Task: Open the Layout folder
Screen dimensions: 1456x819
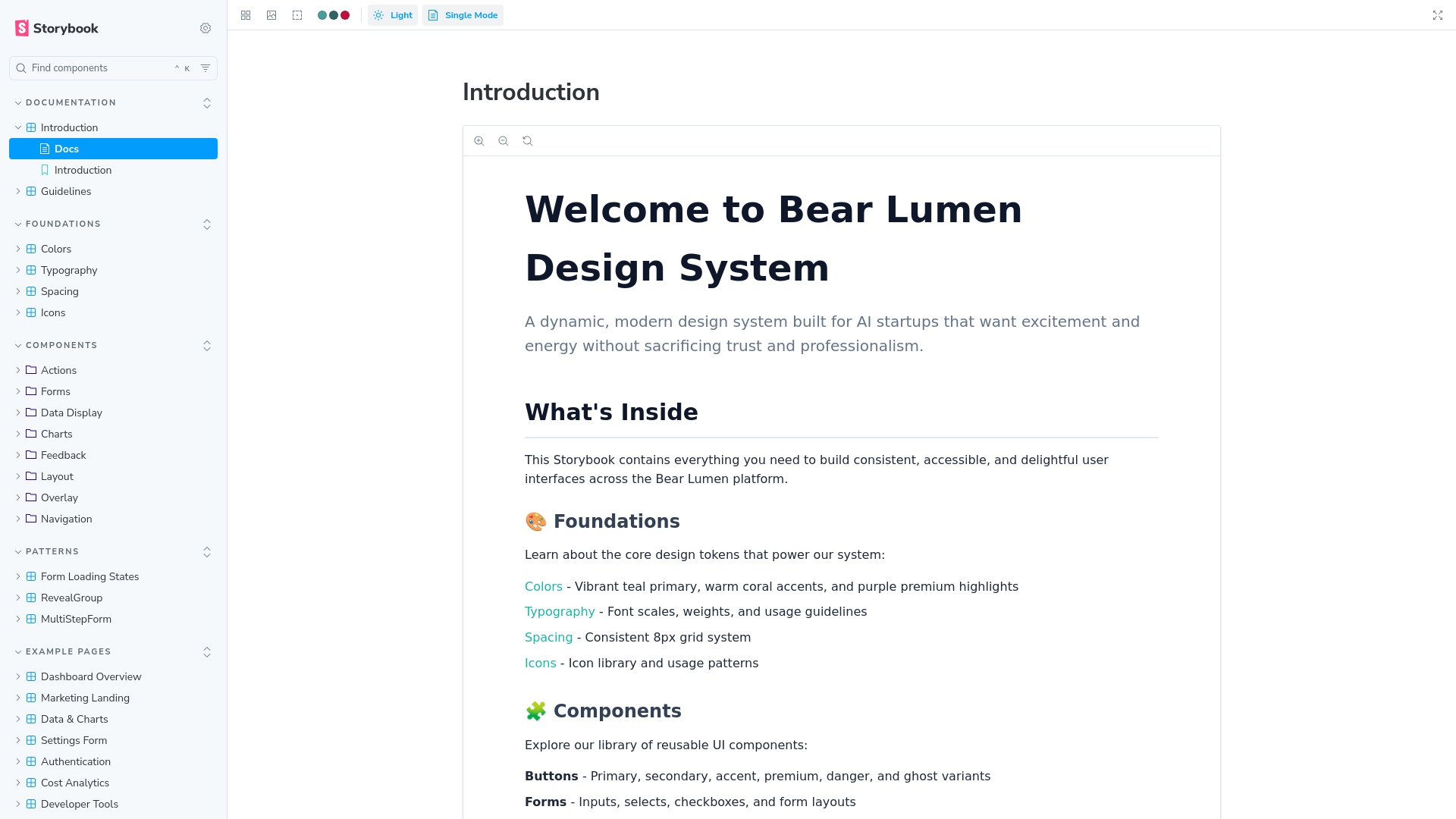Action: click(x=113, y=476)
